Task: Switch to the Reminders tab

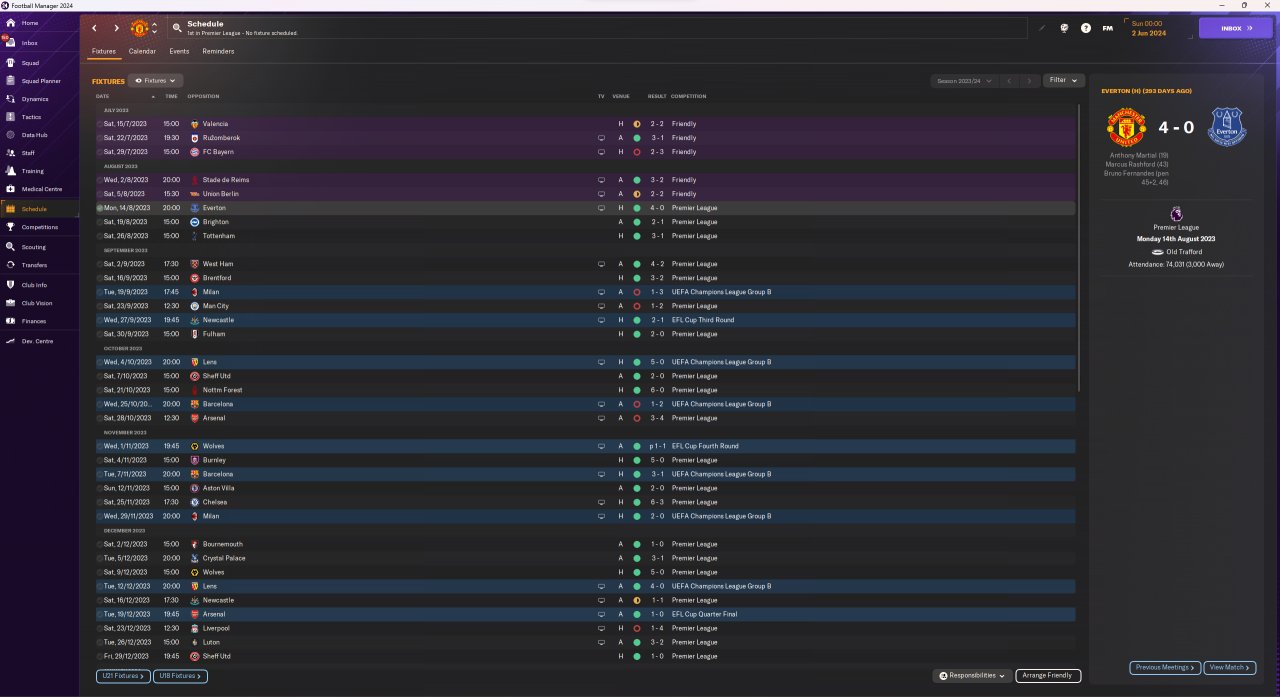Action: 218,51
